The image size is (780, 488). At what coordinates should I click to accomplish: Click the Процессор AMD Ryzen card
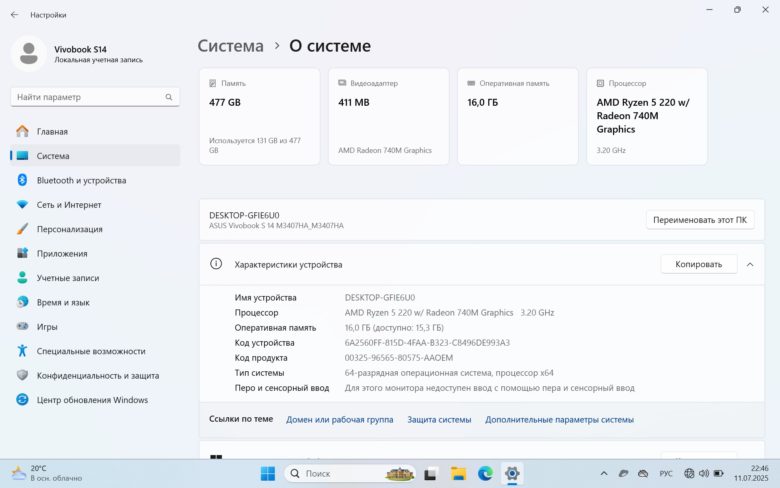[647, 116]
